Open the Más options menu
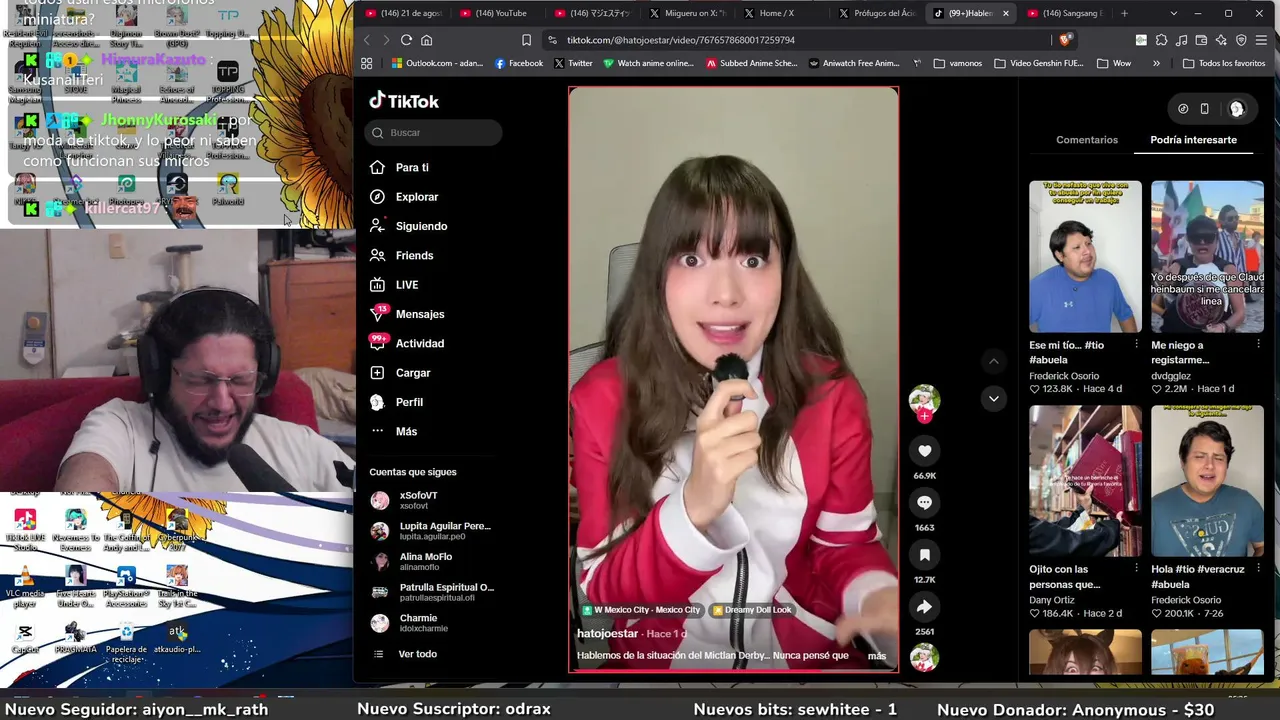The width and height of the screenshot is (1280, 720). [394, 431]
